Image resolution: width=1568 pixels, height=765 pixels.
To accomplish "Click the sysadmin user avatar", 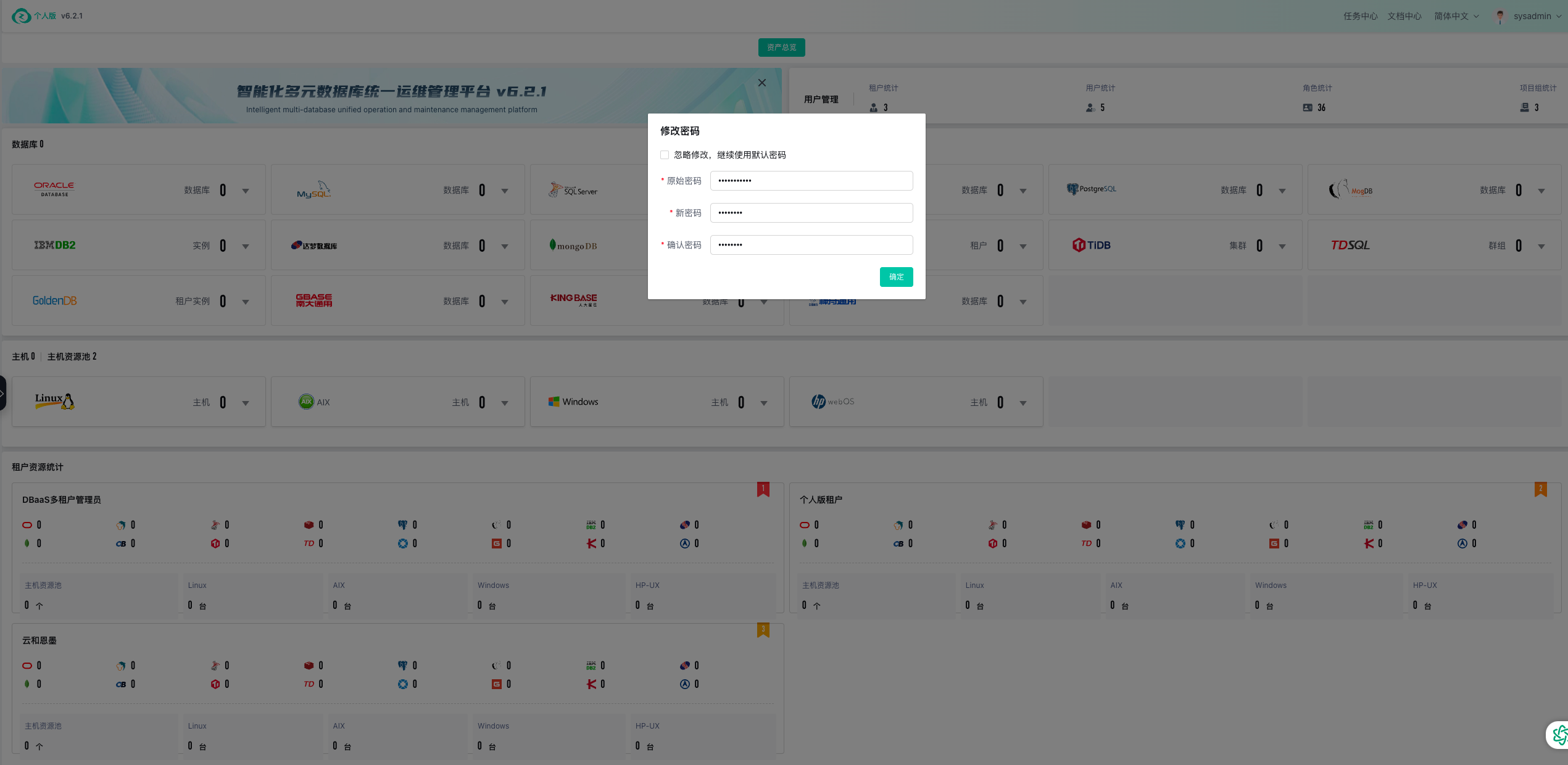I will coord(1500,16).
